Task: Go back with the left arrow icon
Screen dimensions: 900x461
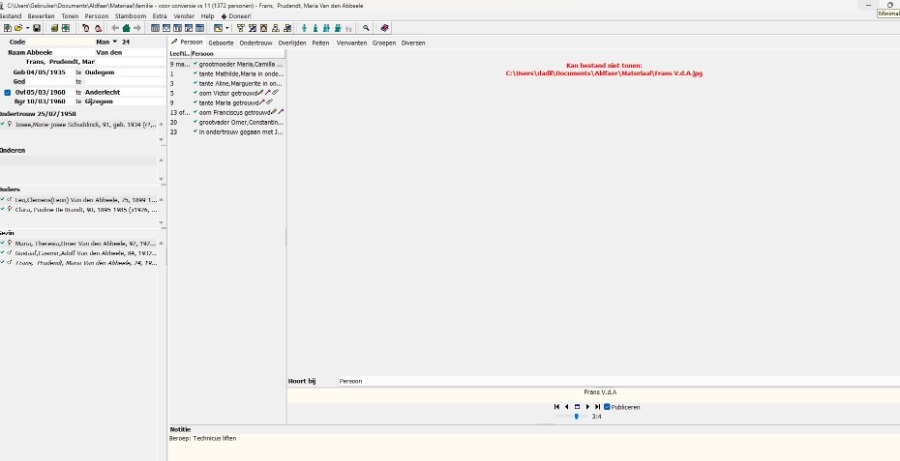Action: (x=115, y=28)
